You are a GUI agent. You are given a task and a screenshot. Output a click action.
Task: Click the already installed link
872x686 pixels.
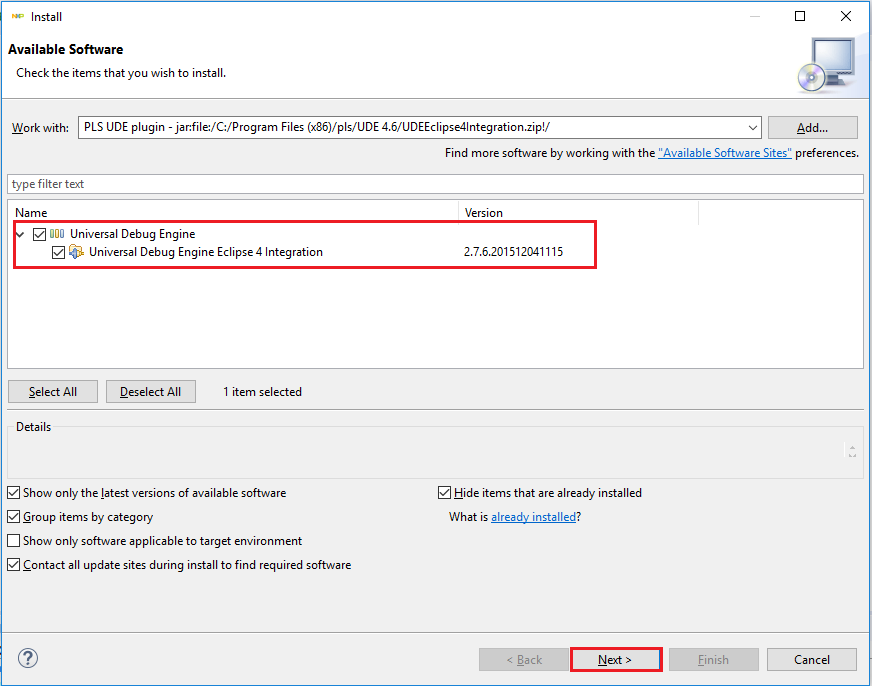click(533, 517)
